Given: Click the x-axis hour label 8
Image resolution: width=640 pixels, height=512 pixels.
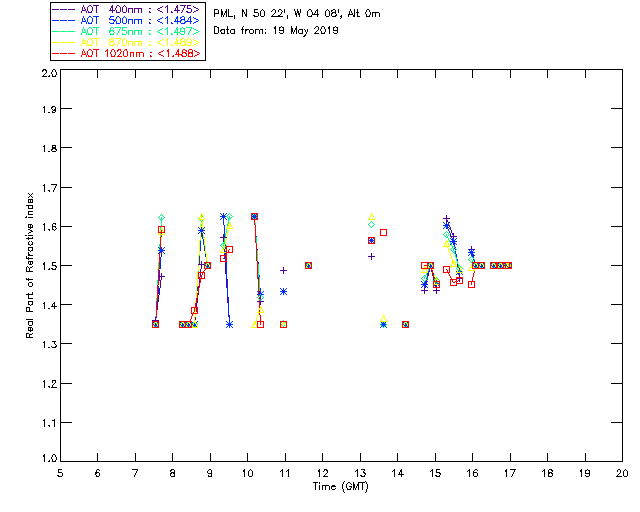Looking at the screenshot, I should [173, 473].
